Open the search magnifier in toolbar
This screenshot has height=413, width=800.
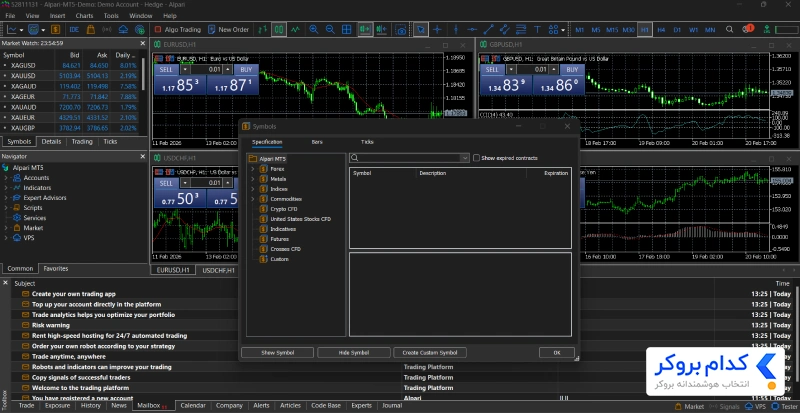(730, 30)
